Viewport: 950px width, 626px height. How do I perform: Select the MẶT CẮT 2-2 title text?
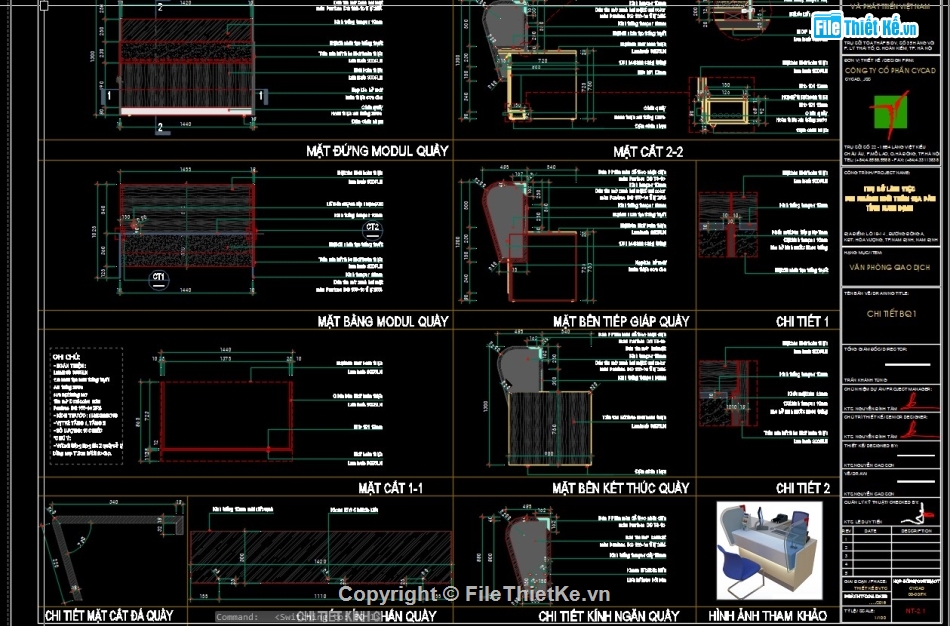648,151
